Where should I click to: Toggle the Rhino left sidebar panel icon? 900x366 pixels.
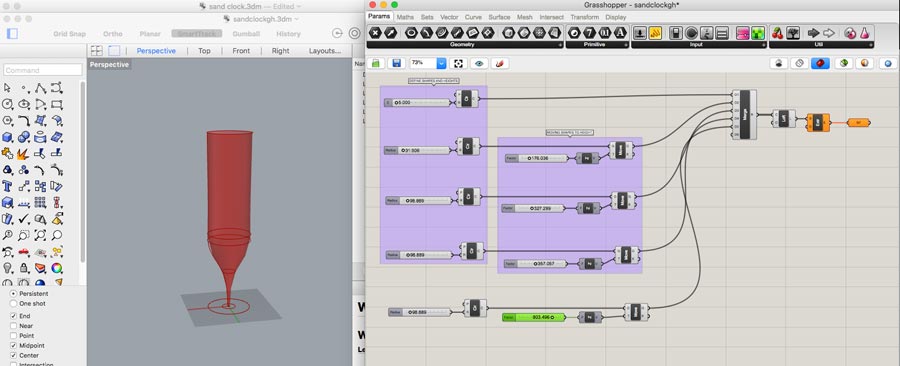click(x=12, y=34)
